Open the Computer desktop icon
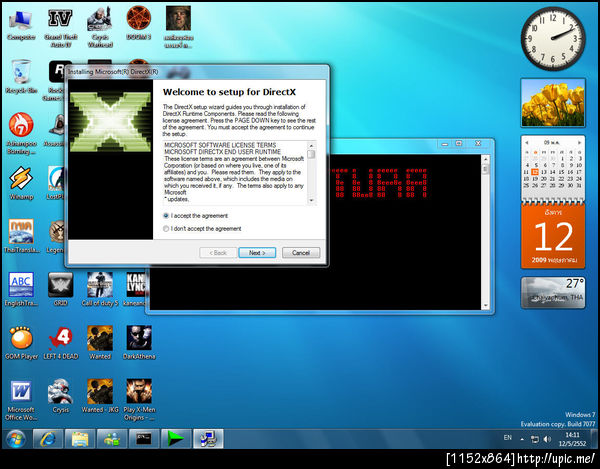This screenshot has height=469, width=600. 21,25
